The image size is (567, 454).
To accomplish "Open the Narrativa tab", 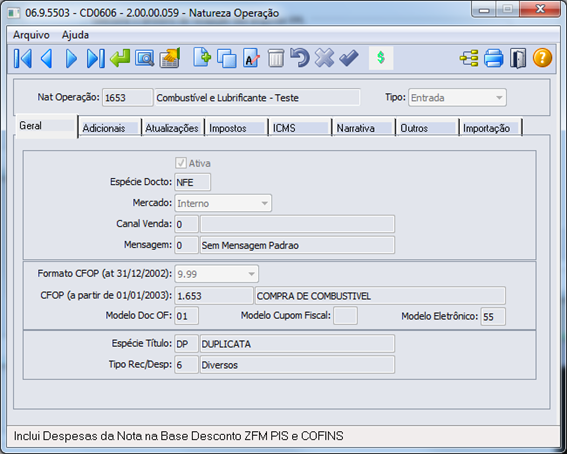I will point(363,128).
